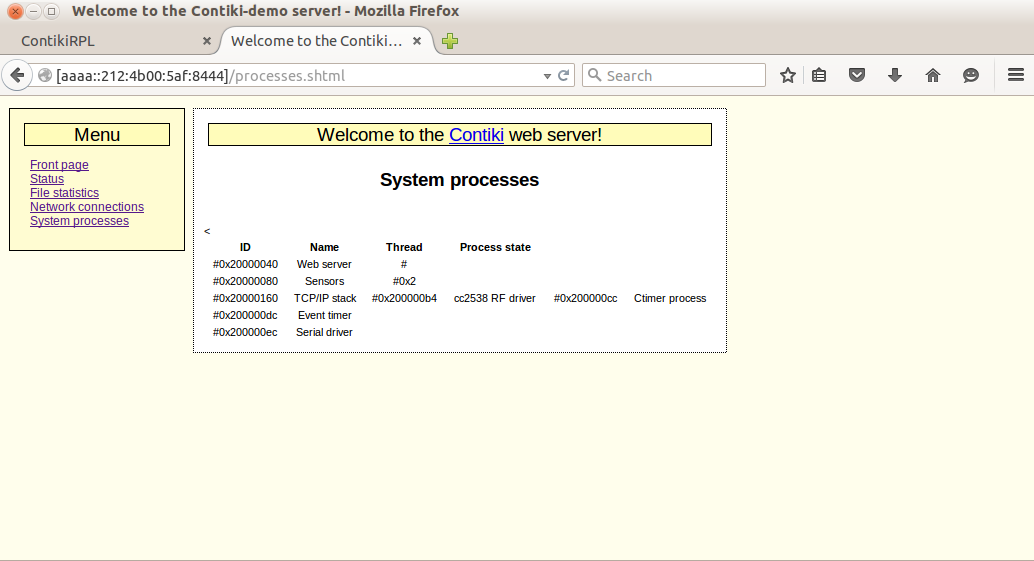This screenshot has height=561, width=1034.
Task: Close the ContikiRPL tab
Action: point(207,41)
